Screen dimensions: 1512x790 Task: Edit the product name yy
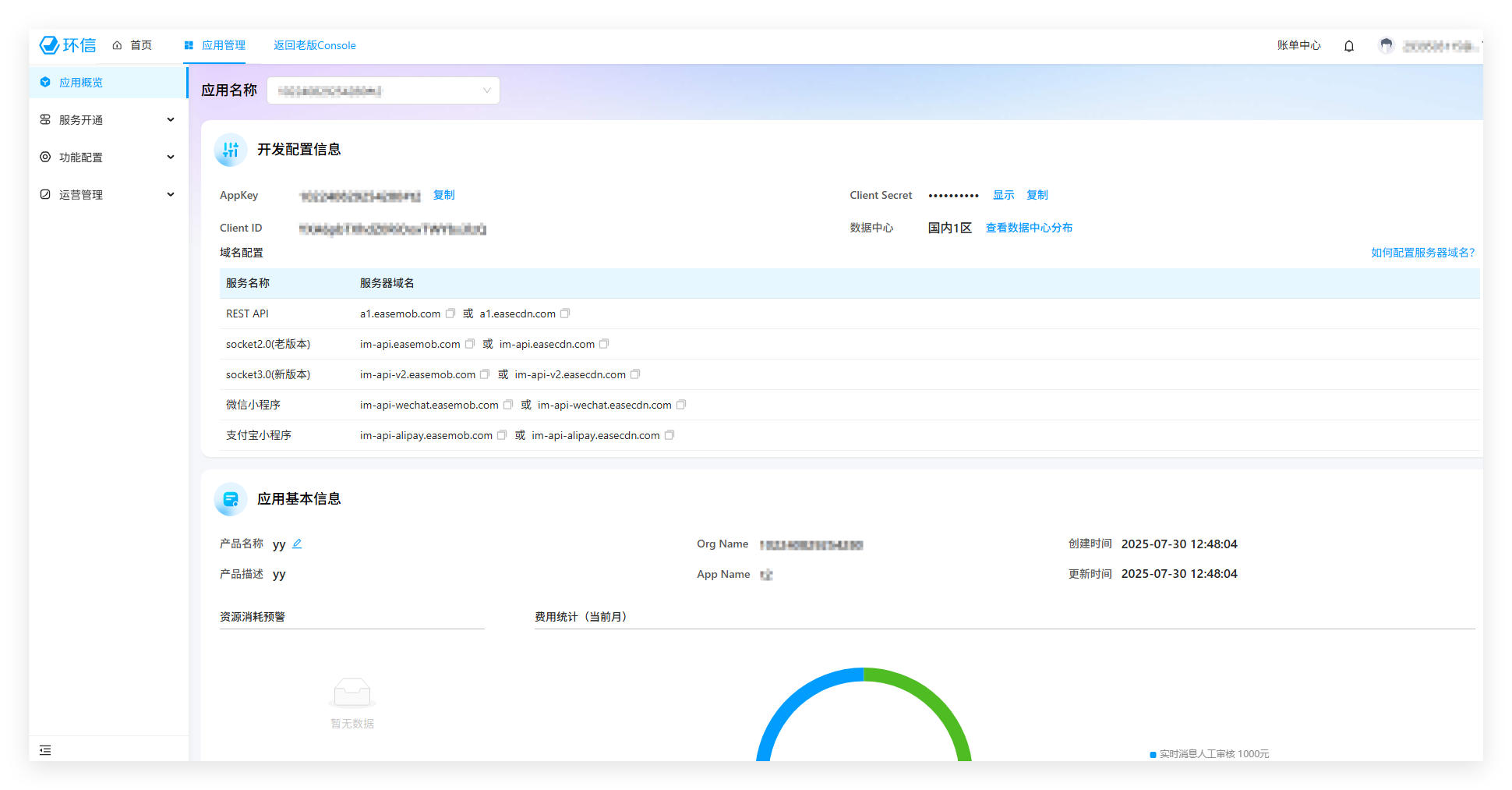tap(297, 544)
